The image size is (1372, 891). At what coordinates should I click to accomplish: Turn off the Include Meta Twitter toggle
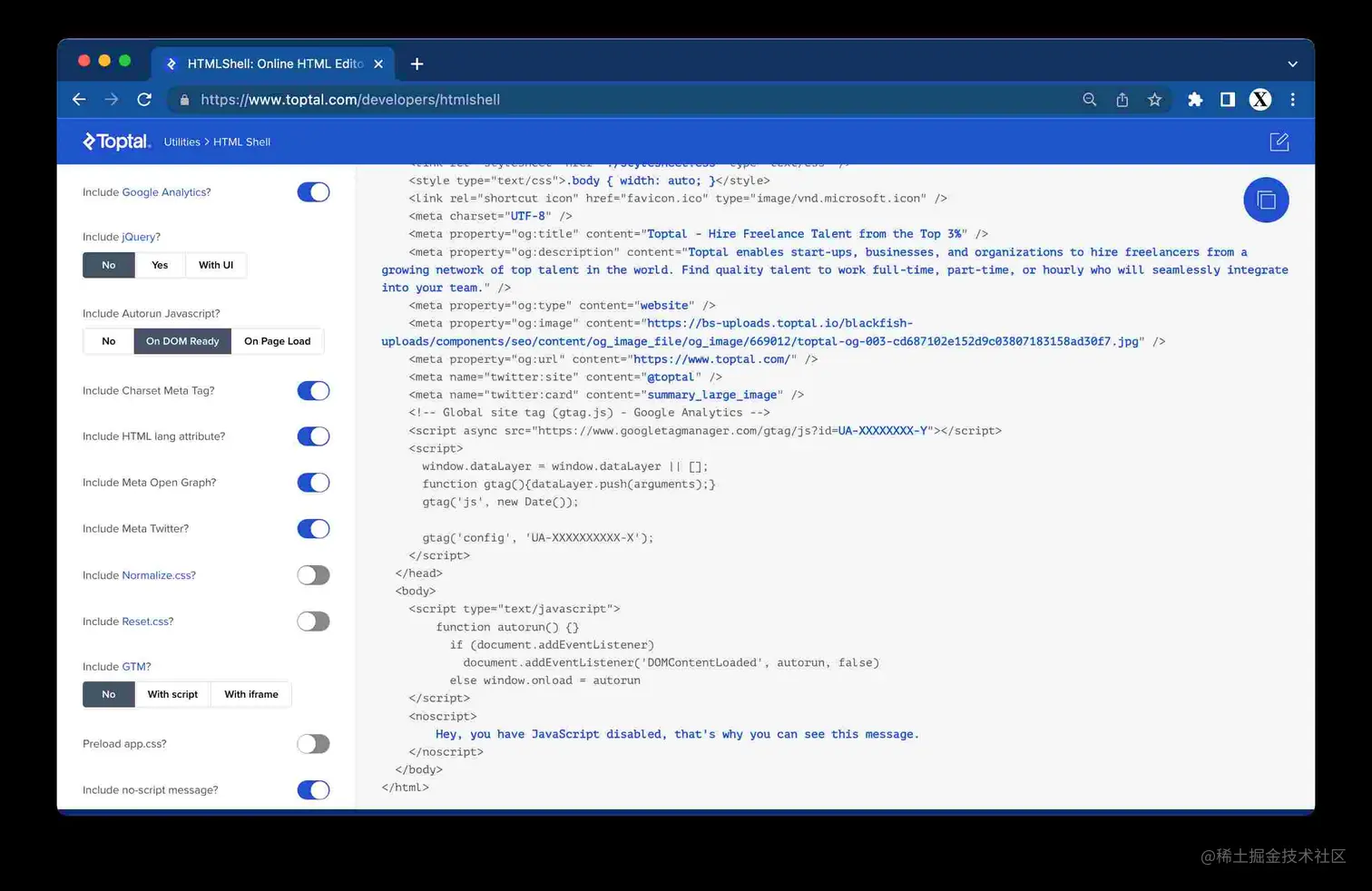coord(313,528)
